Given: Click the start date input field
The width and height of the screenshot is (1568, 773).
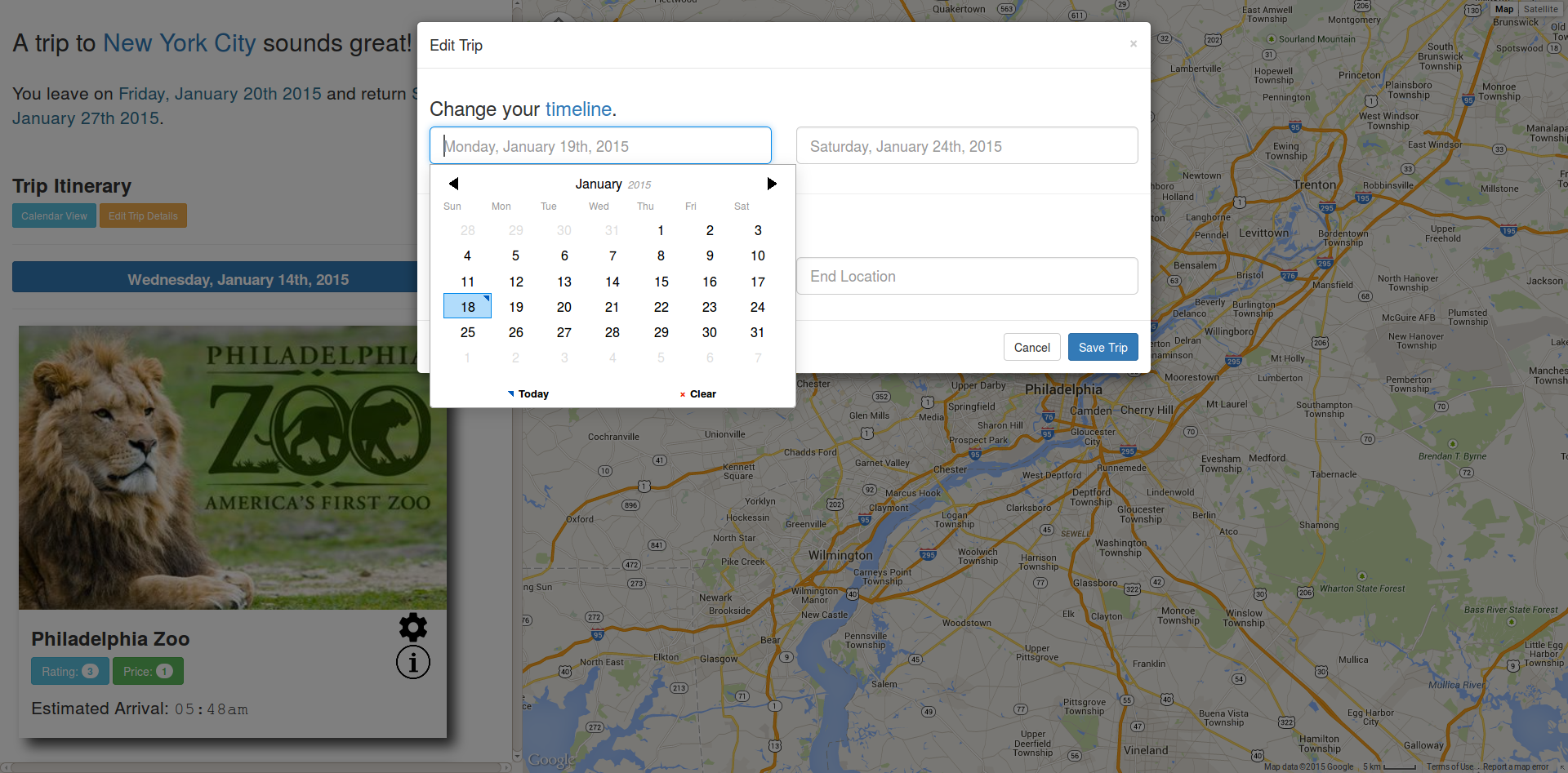Looking at the screenshot, I should tap(600, 145).
